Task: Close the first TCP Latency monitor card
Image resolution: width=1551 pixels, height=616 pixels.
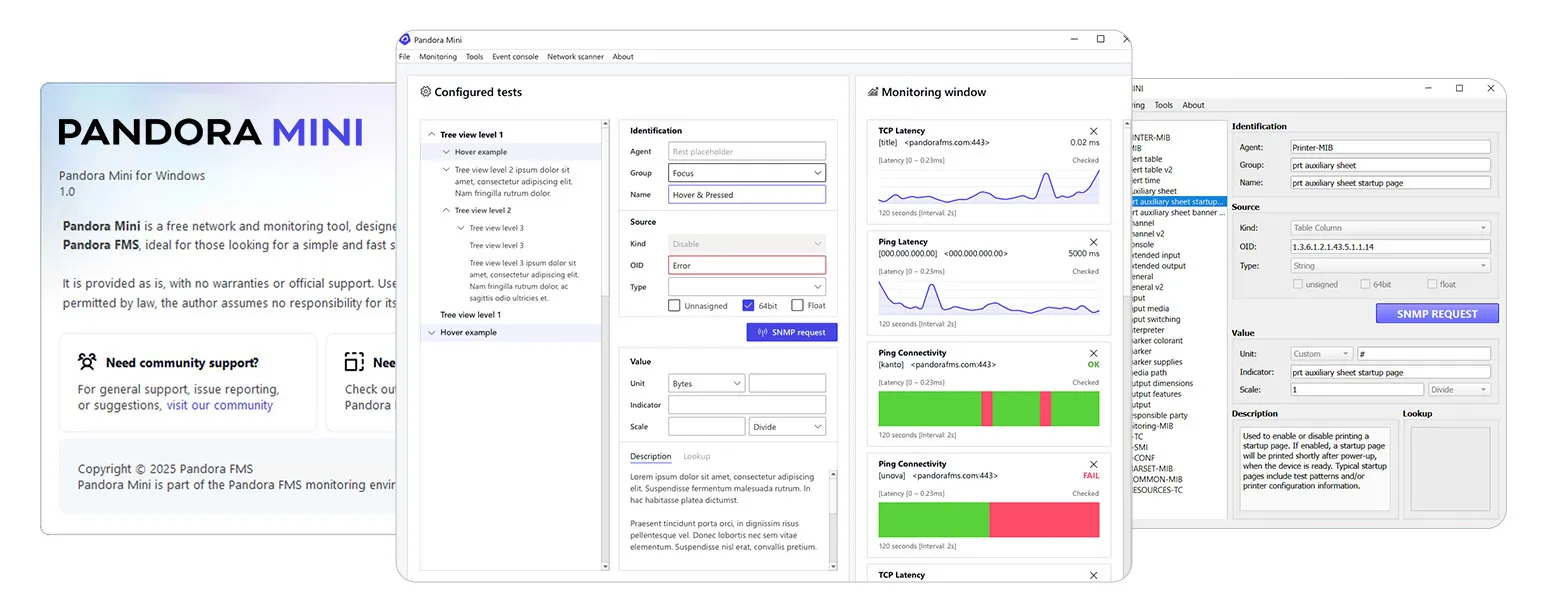Action: 1093,131
